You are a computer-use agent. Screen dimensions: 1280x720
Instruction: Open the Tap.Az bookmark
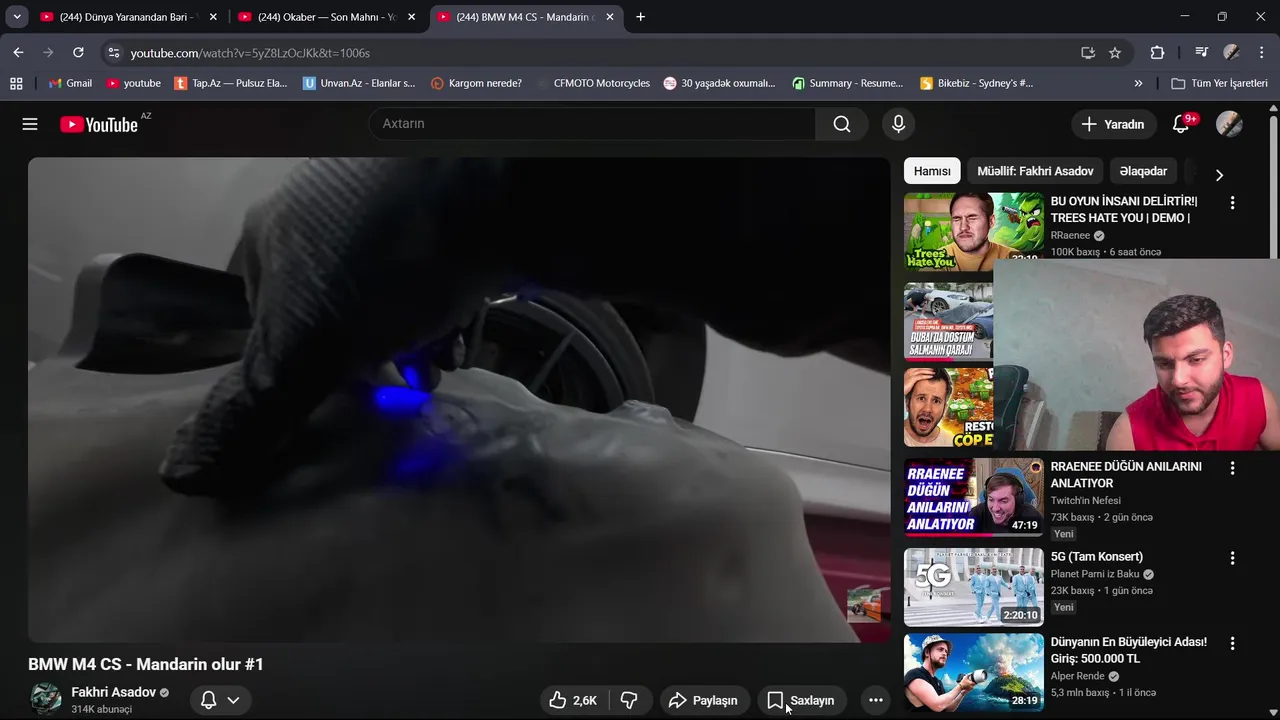point(231,83)
